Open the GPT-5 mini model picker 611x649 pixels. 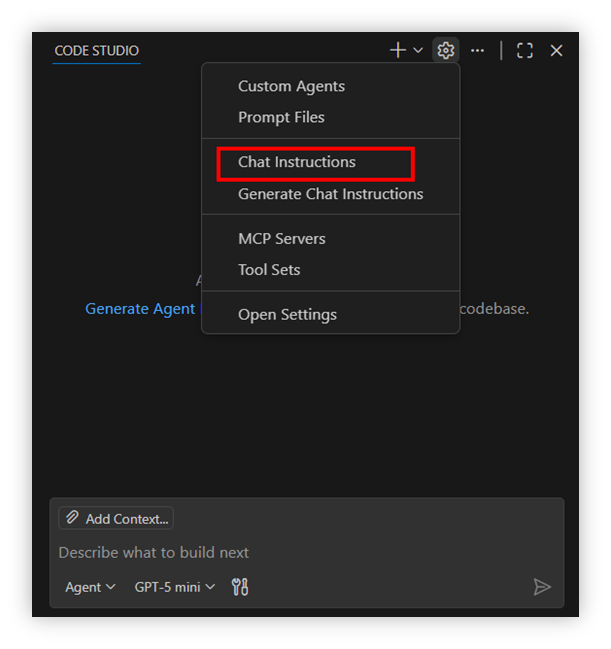coord(175,587)
